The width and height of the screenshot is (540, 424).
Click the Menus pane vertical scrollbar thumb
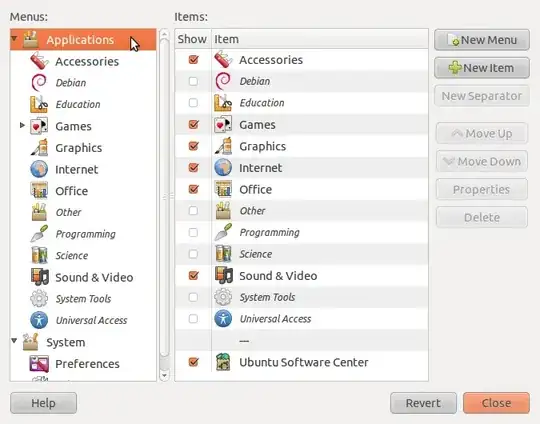(164, 198)
